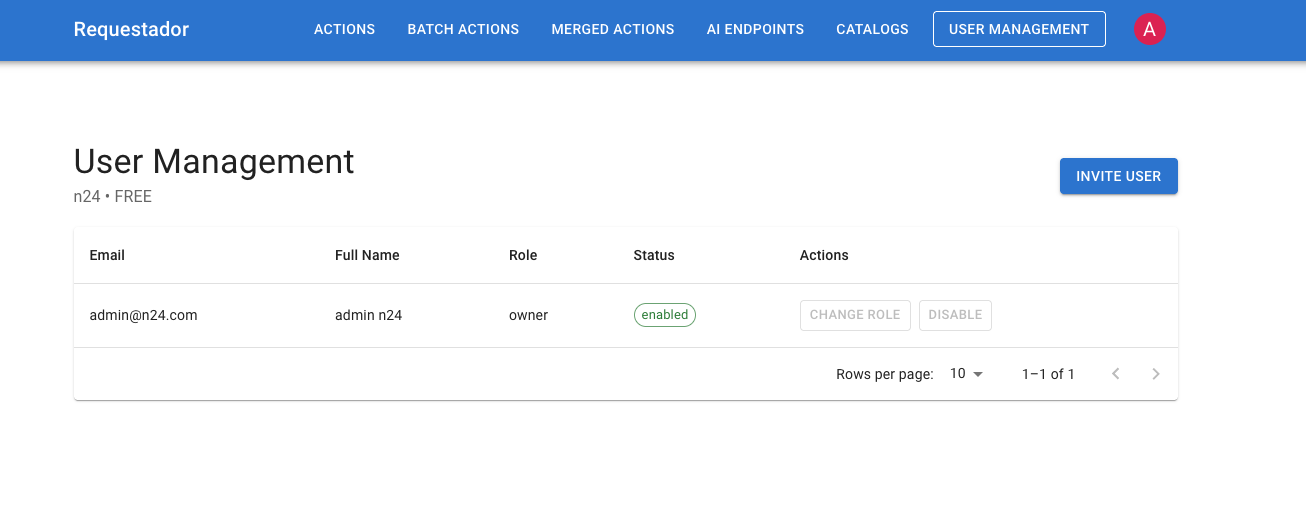1306x514 pixels.
Task: Select User Management nav button
Action: coord(1018,30)
